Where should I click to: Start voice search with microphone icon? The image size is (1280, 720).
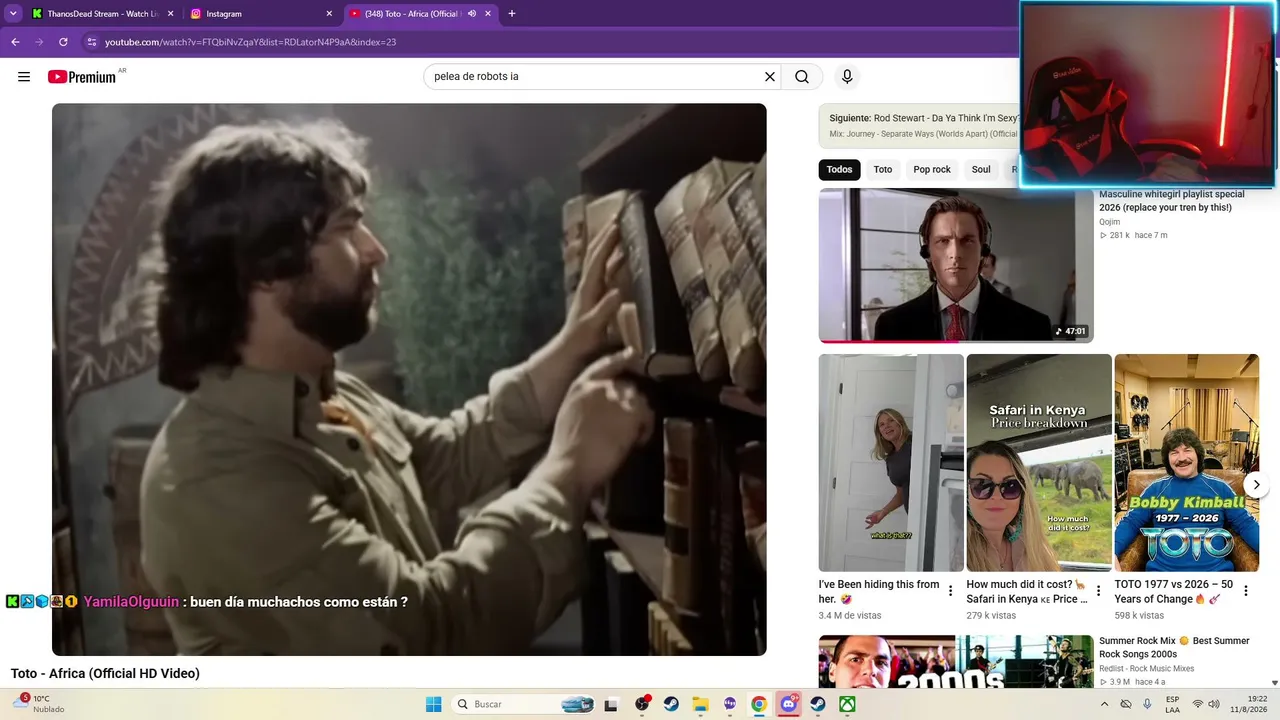pyautogui.click(x=847, y=77)
